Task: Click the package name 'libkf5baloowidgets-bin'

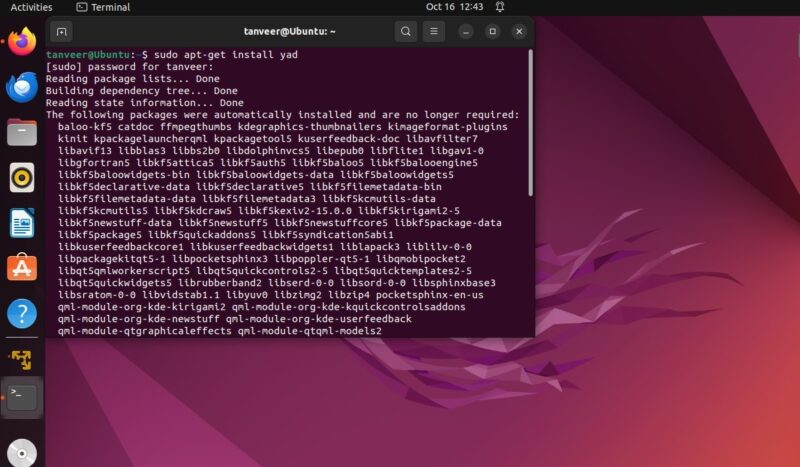Action: click(123, 175)
